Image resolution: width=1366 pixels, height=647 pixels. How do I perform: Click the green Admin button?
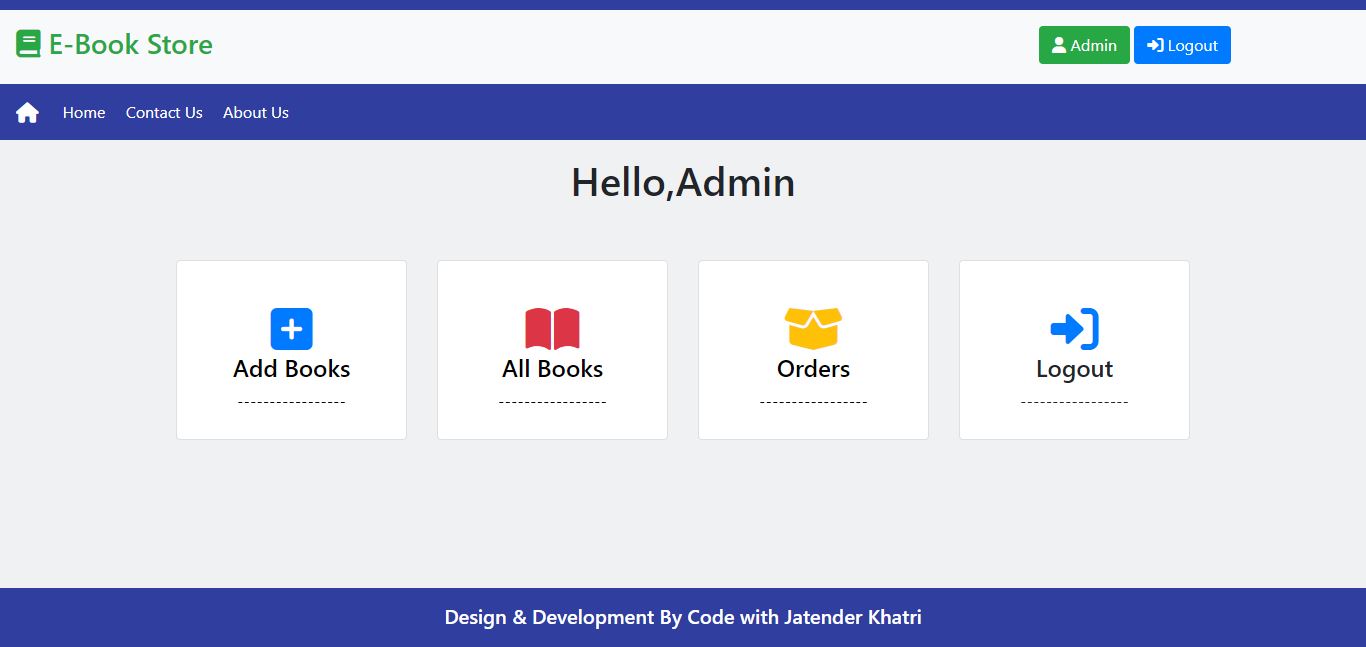(1084, 44)
